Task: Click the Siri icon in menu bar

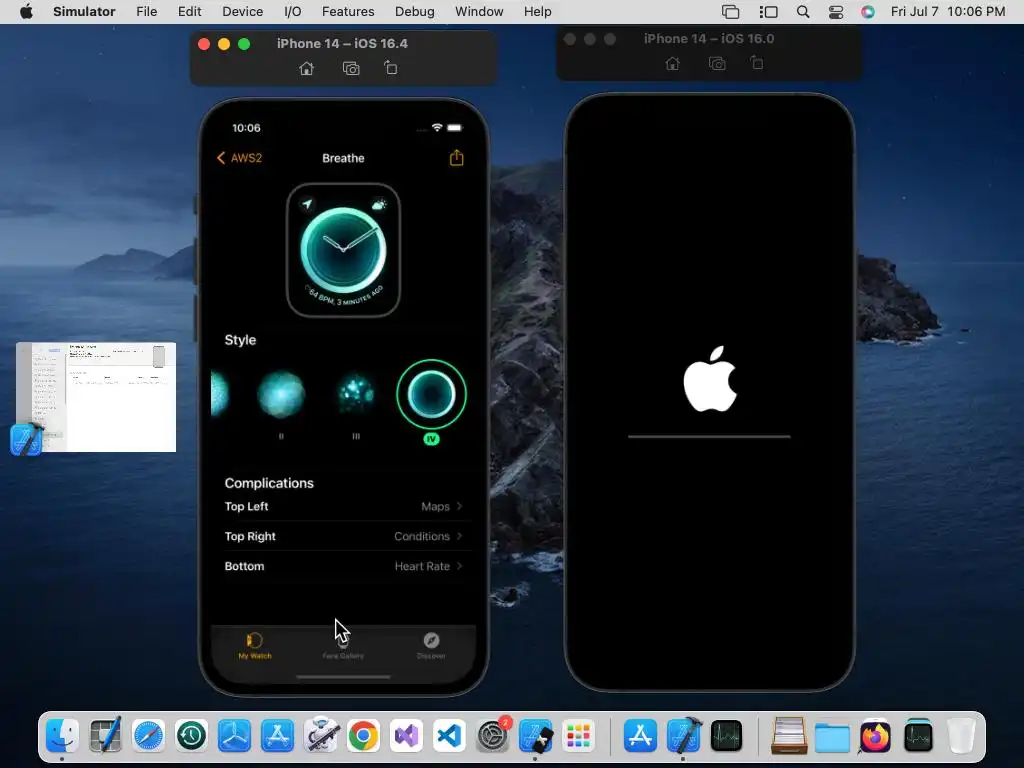Action: [x=867, y=12]
